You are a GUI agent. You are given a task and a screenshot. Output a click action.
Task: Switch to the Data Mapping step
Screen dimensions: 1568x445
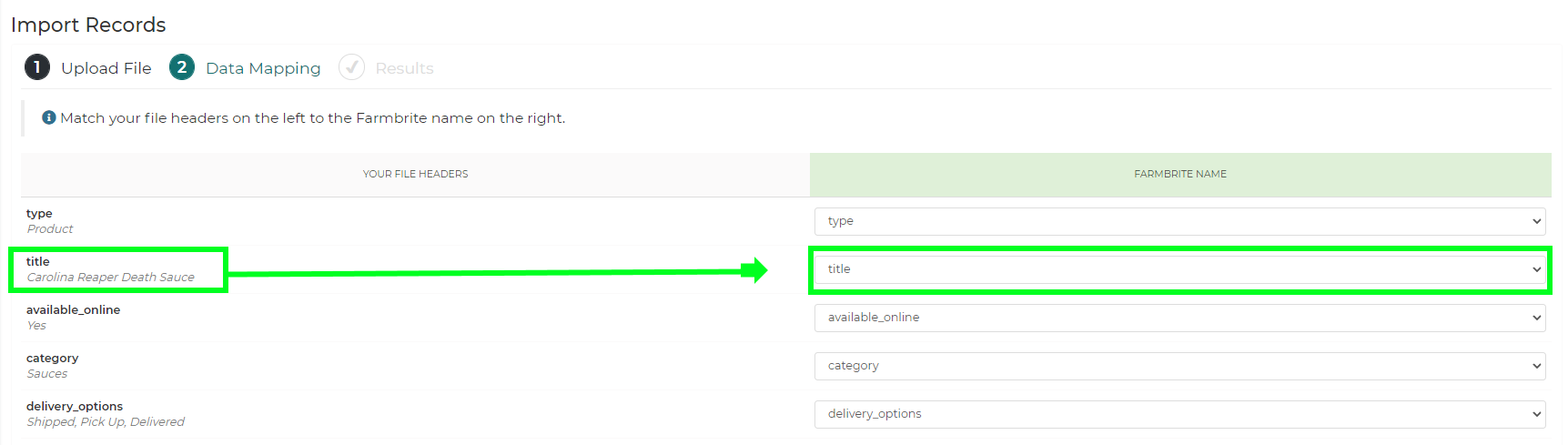tap(263, 68)
